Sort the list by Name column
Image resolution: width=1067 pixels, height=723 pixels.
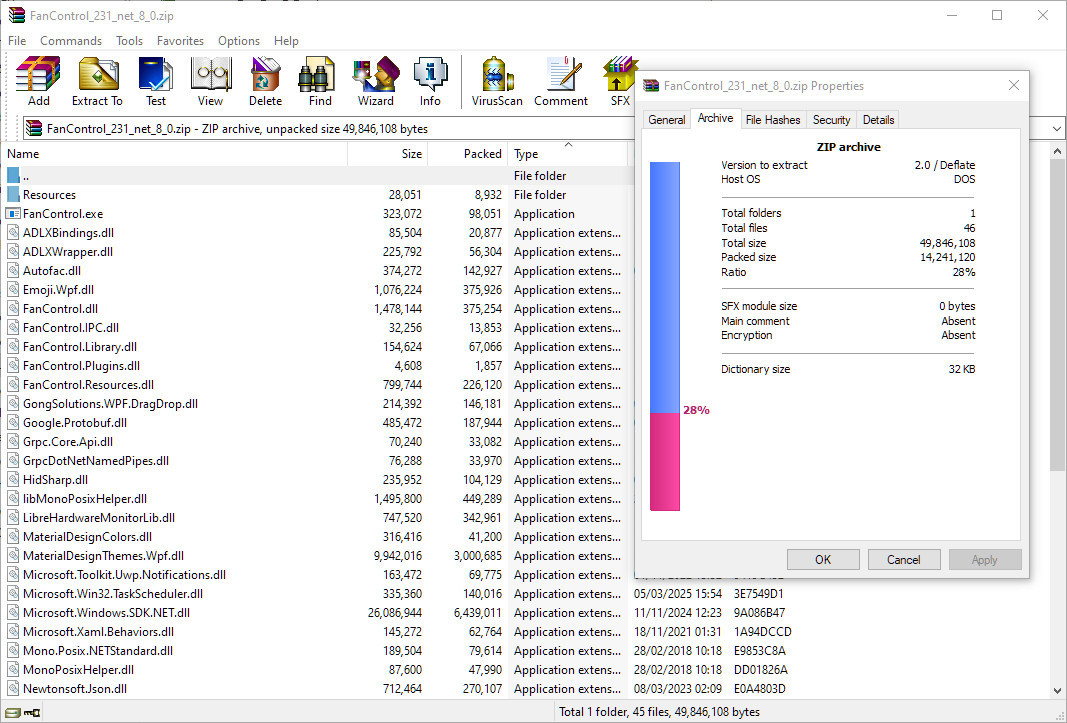pos(174,154)
